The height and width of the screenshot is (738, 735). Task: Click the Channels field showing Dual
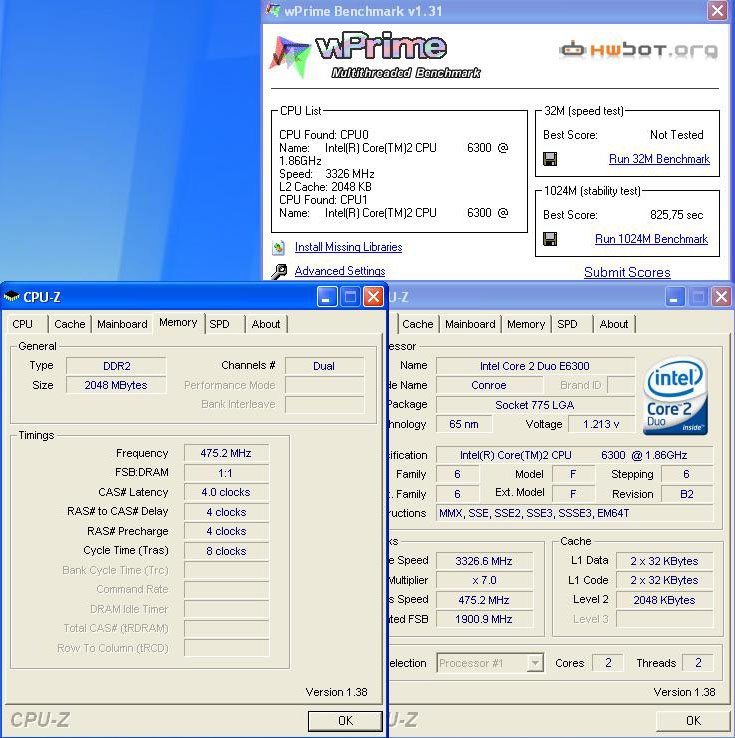[324, 366]
